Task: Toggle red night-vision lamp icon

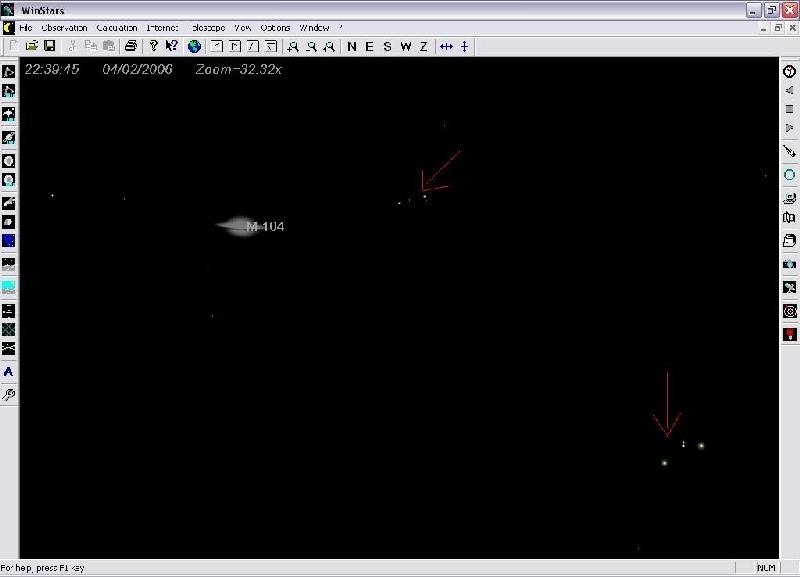Action: [x=790, y=334]
